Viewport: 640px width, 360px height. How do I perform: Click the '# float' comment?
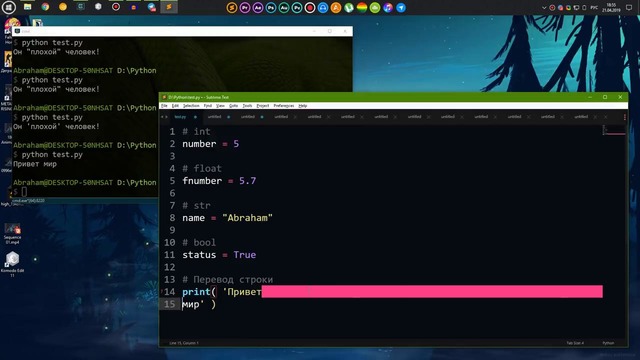tap(202, 169)
